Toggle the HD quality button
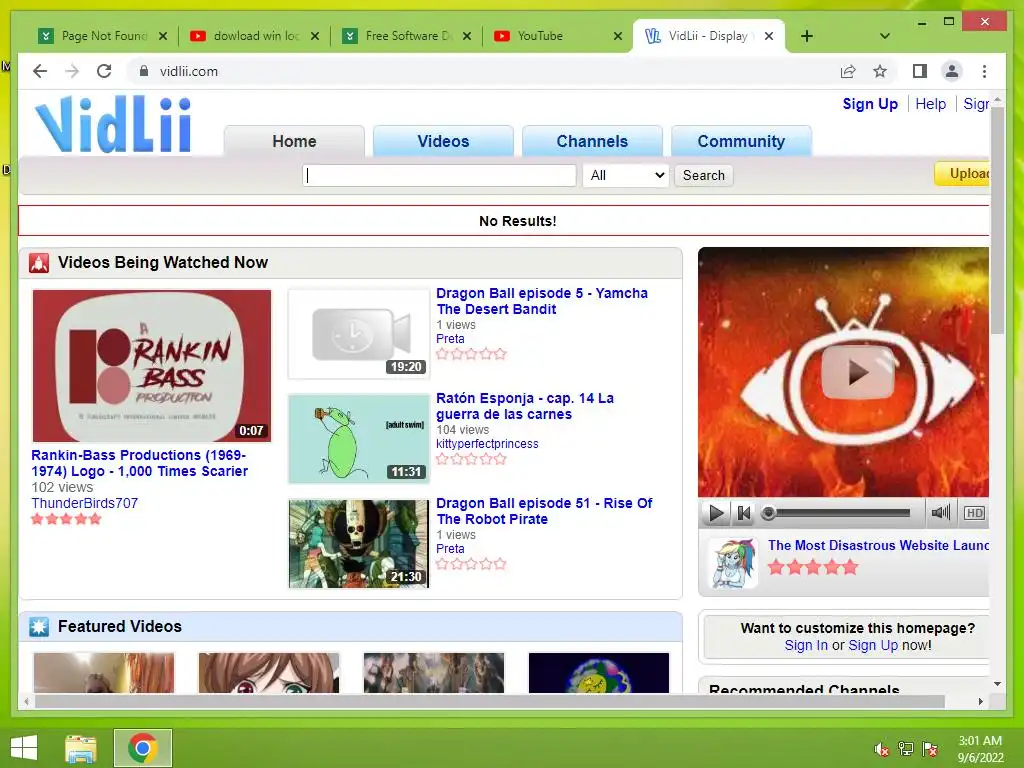1024x768 pixels. click(x=974, y=513)
